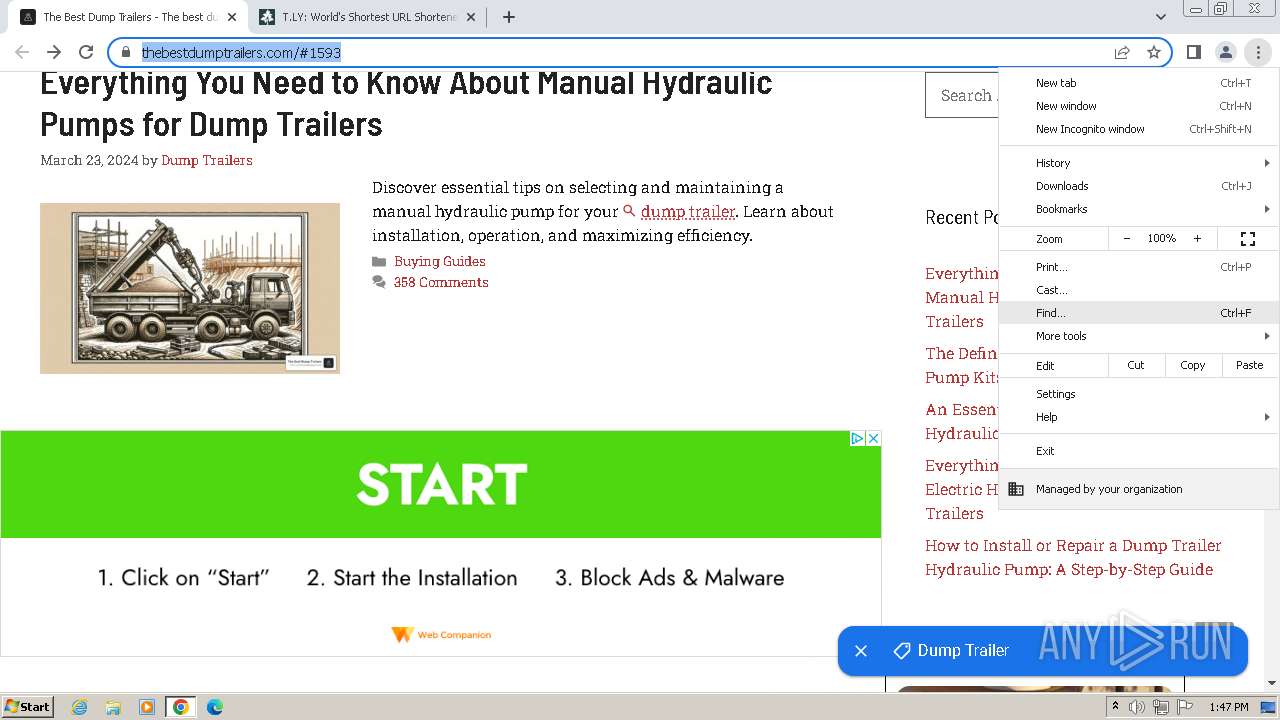
Task: Open AdChoices info icon on ad
Action: (857, 438)
